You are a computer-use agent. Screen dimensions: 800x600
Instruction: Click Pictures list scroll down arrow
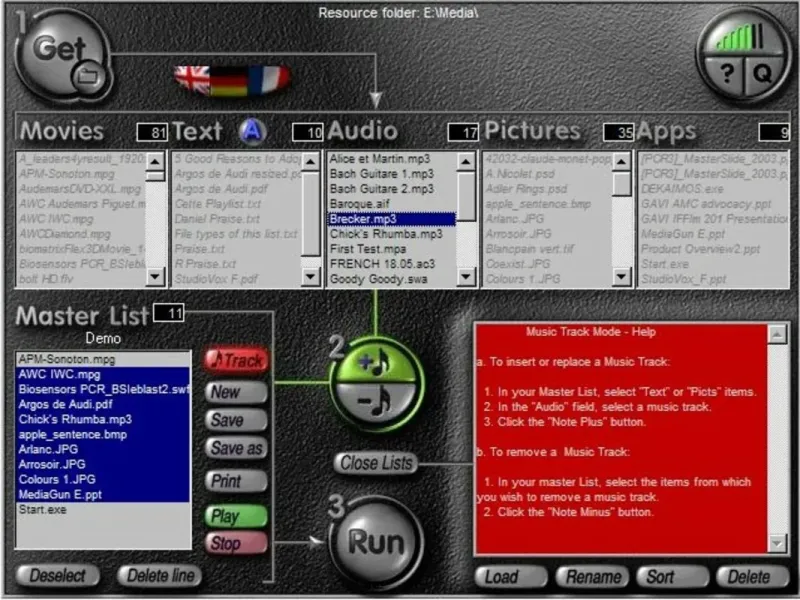621,277
